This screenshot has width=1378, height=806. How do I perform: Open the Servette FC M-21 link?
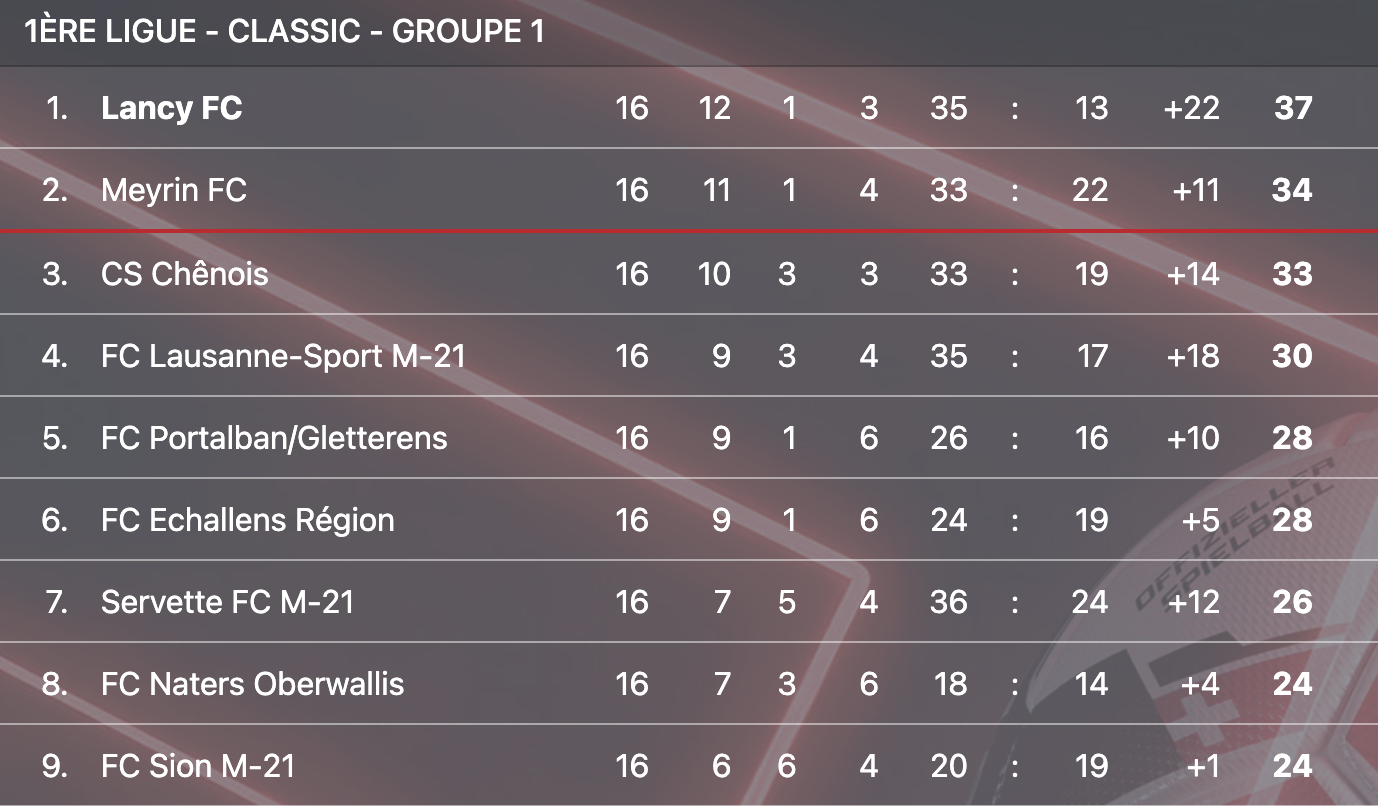tap(228, 602)
